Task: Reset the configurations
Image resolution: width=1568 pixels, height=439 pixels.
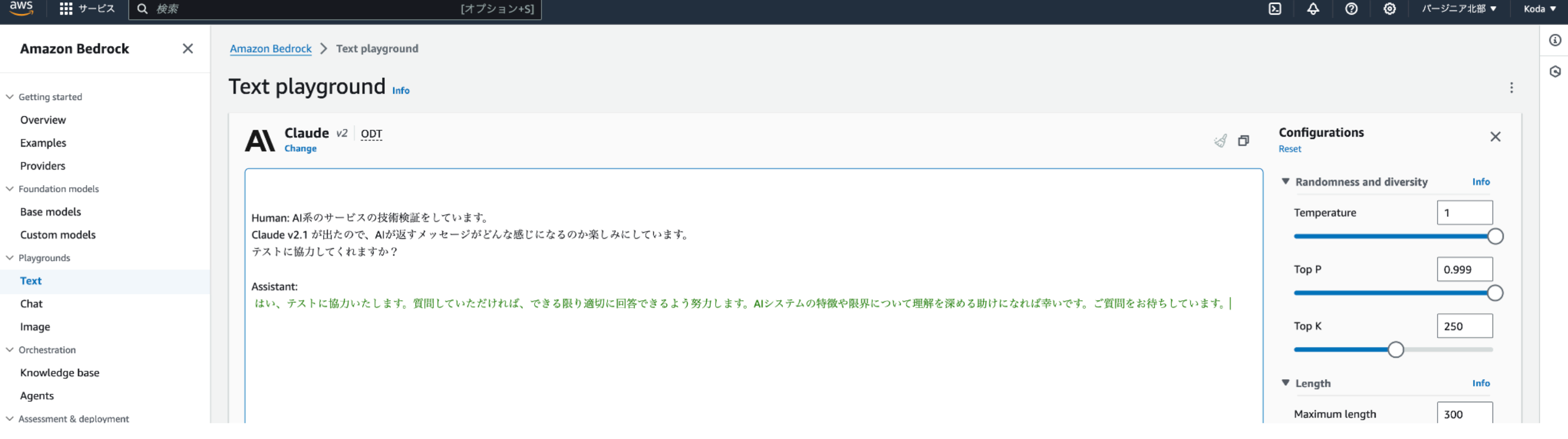Action: (x=1290, y=149)
